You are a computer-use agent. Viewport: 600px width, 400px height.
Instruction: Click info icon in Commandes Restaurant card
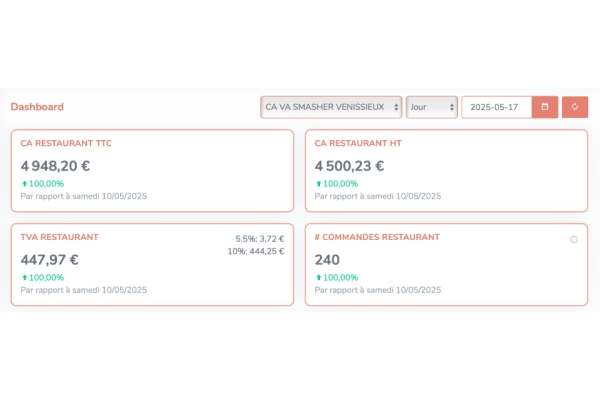click(574, 239)
